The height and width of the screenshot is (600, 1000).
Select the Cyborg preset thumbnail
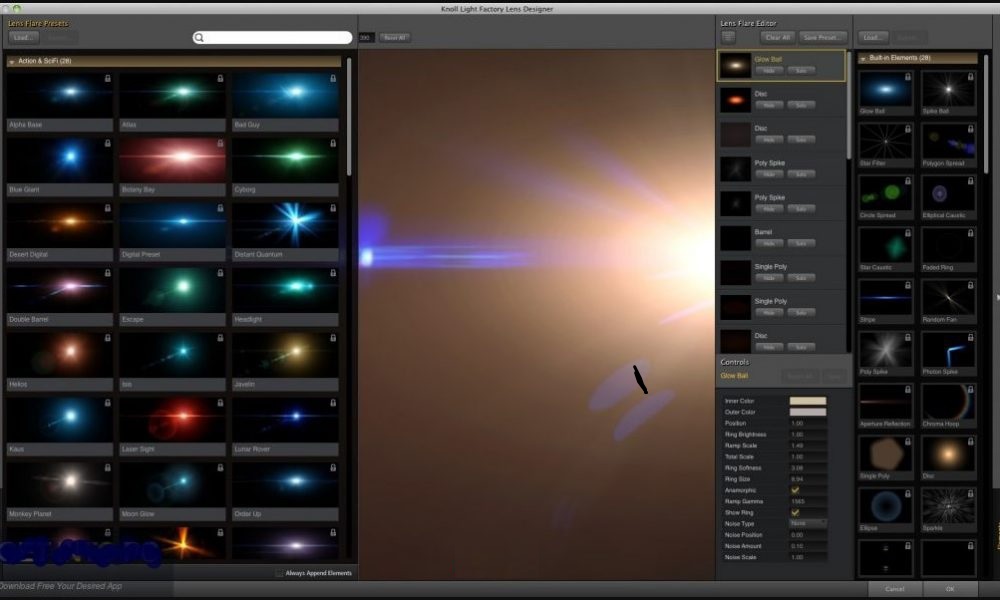pyautogui.click(x=285, y=159)
